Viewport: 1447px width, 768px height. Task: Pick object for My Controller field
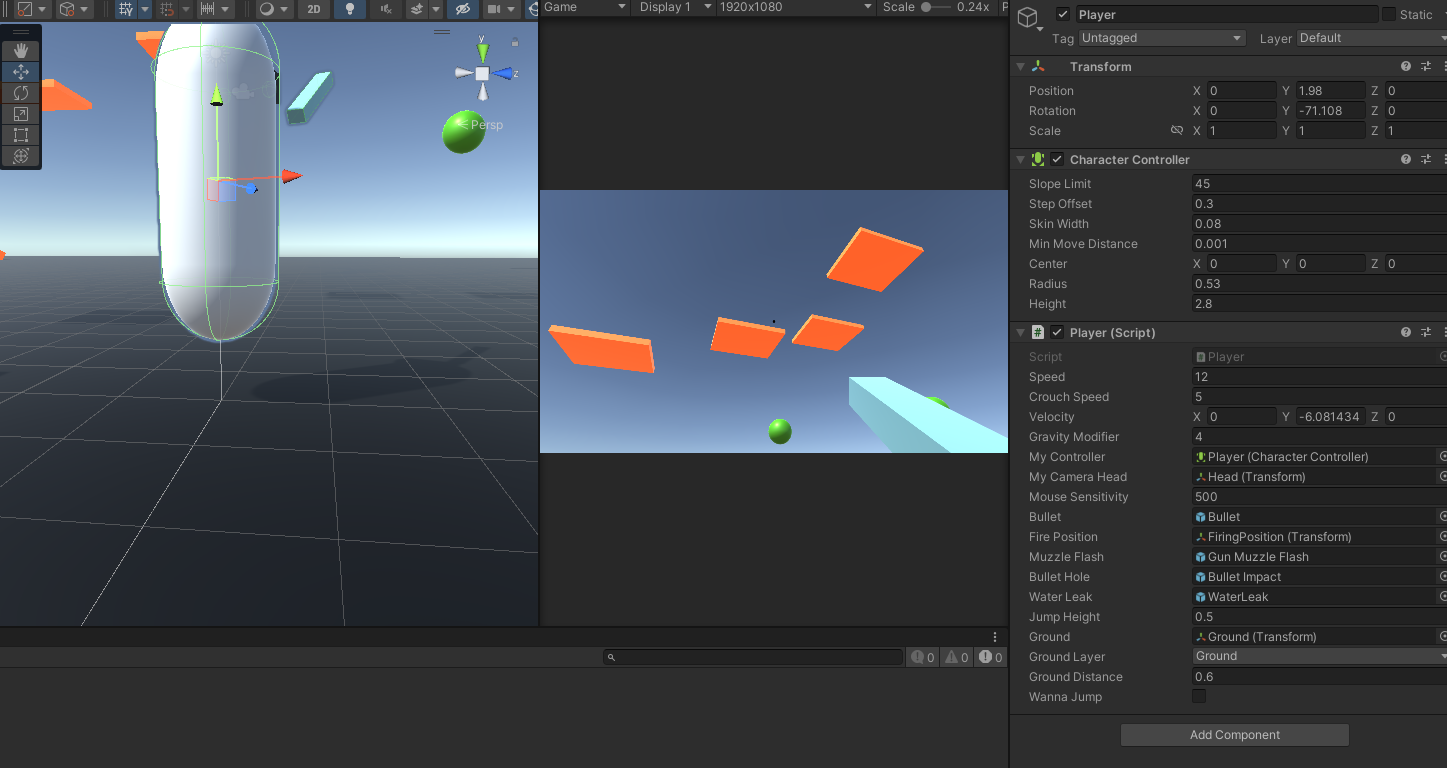coord(1443,457)
